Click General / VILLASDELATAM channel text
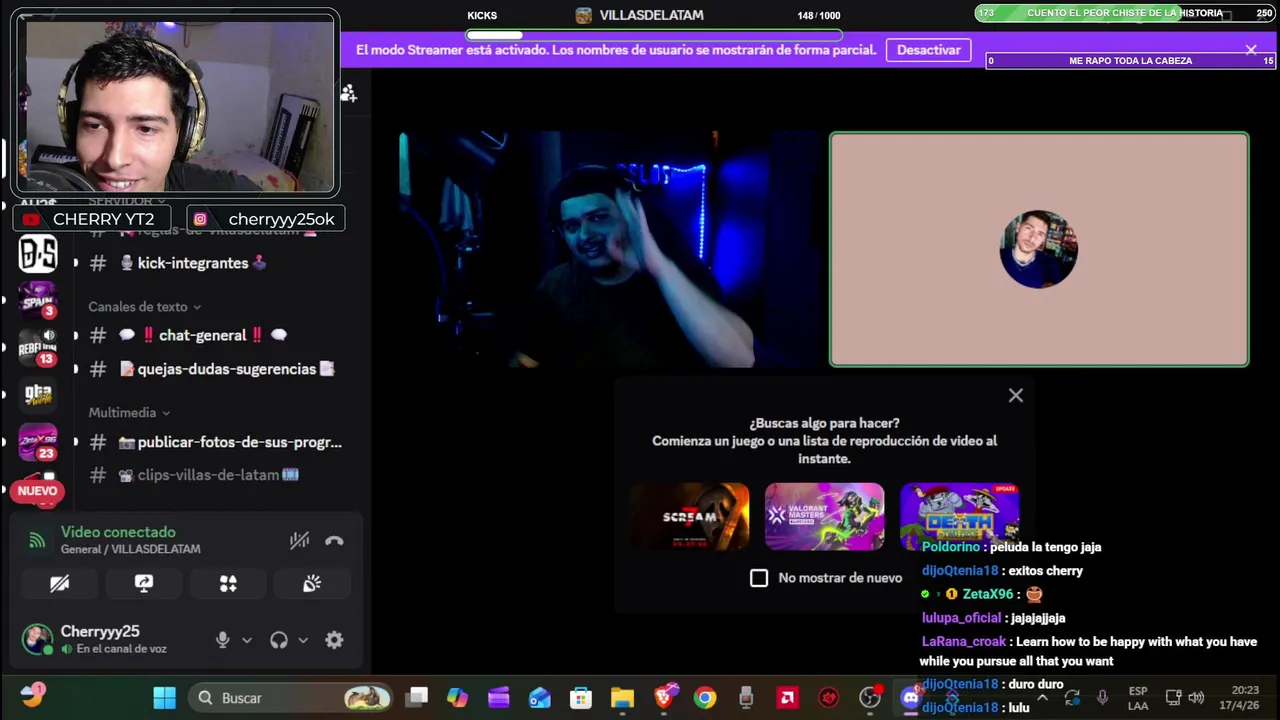The width and height of the screenshot is (1280, 720). click(x=130, y=549)
